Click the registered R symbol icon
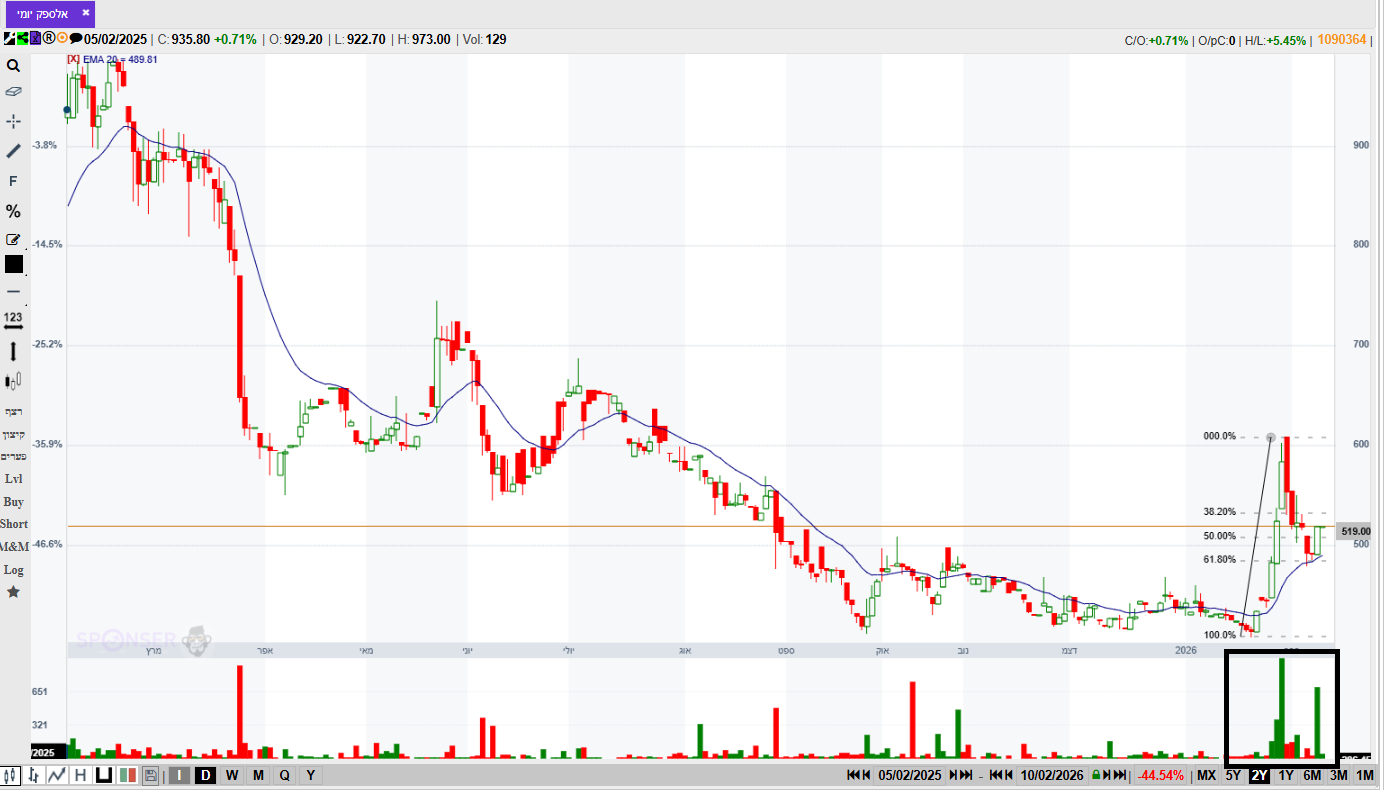The width and height of the screenshot is (1384, 792). [48, 39]
